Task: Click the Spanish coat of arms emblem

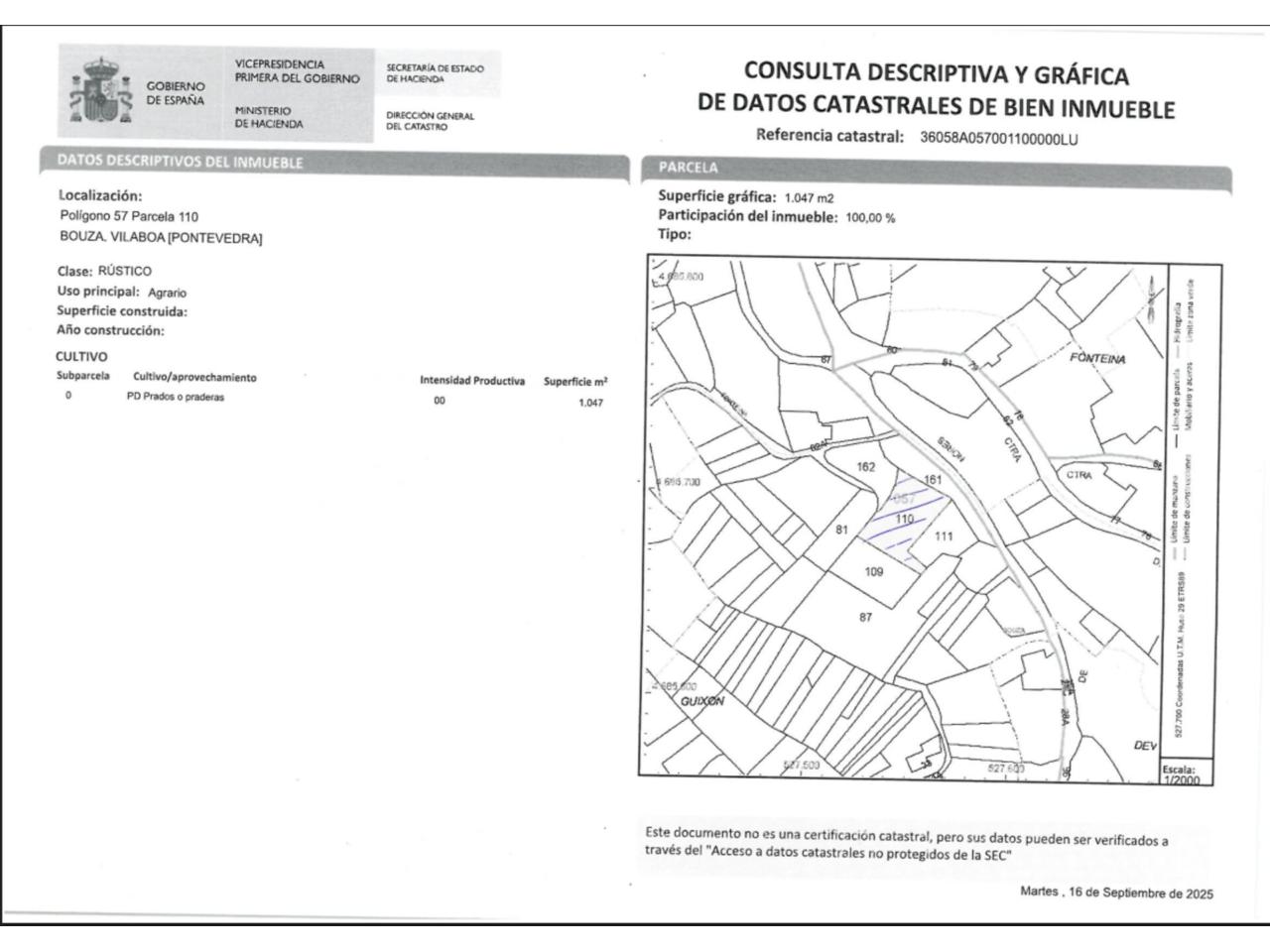Action: [100, 93]
